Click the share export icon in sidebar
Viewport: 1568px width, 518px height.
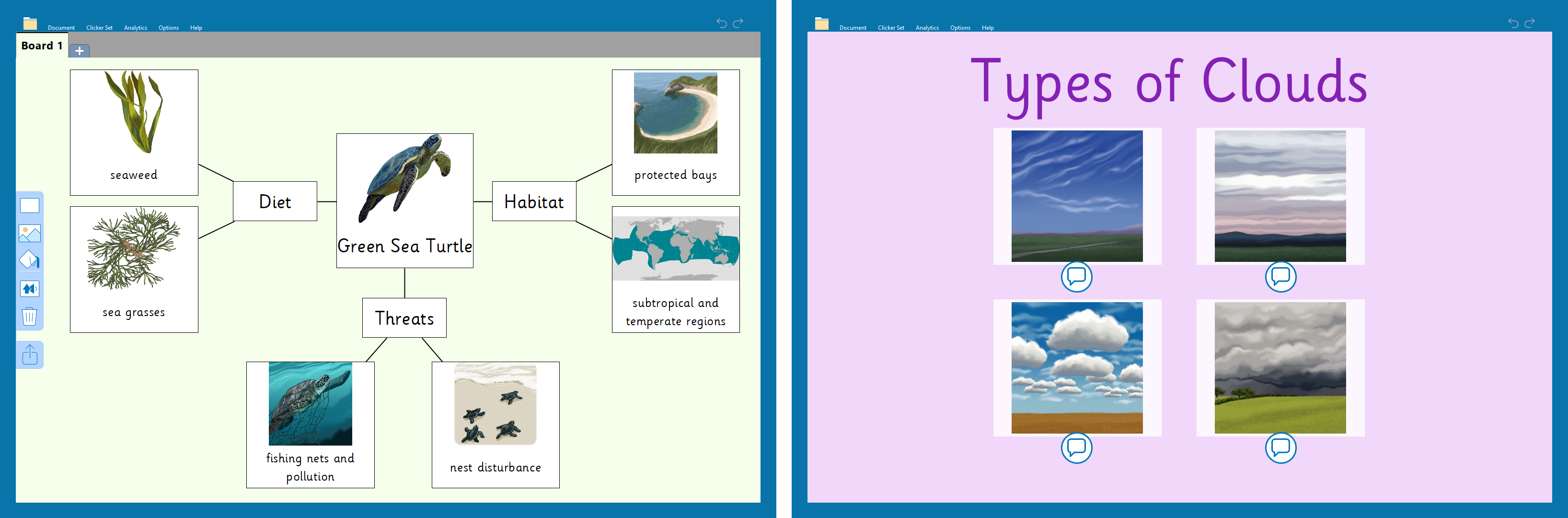pyautogui.click(x=30, y=354)
